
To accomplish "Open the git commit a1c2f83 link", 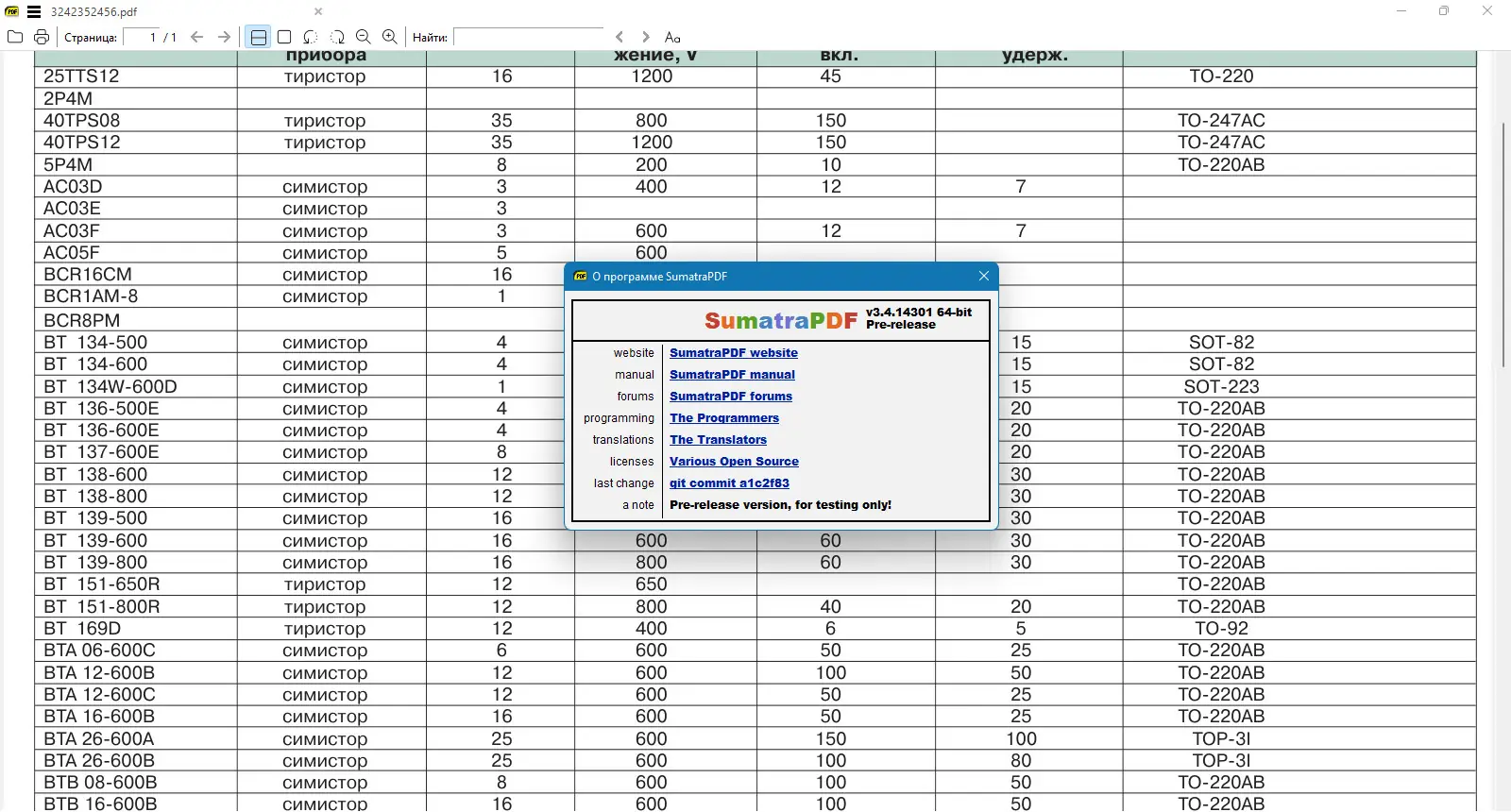I will tap(729, 483).
